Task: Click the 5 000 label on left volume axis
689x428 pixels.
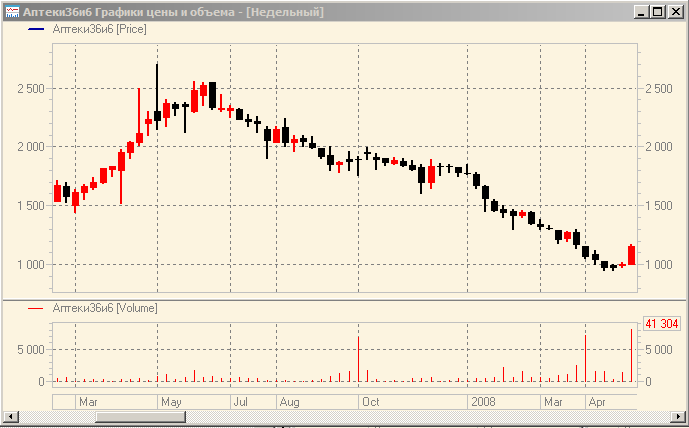Action: (x=31, y=350)
